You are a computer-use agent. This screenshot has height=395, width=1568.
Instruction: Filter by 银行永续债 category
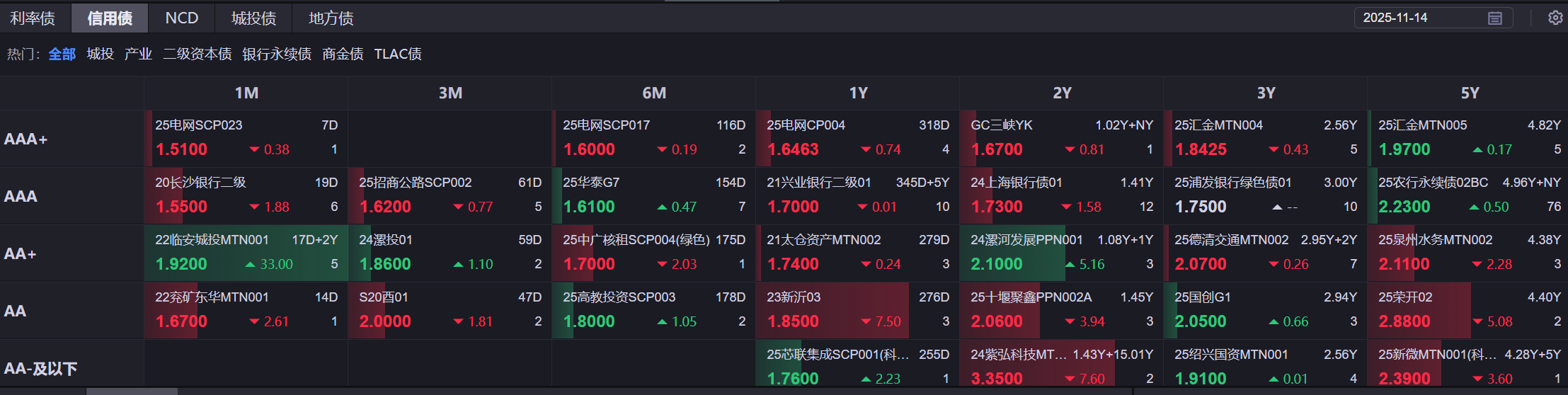276,55
